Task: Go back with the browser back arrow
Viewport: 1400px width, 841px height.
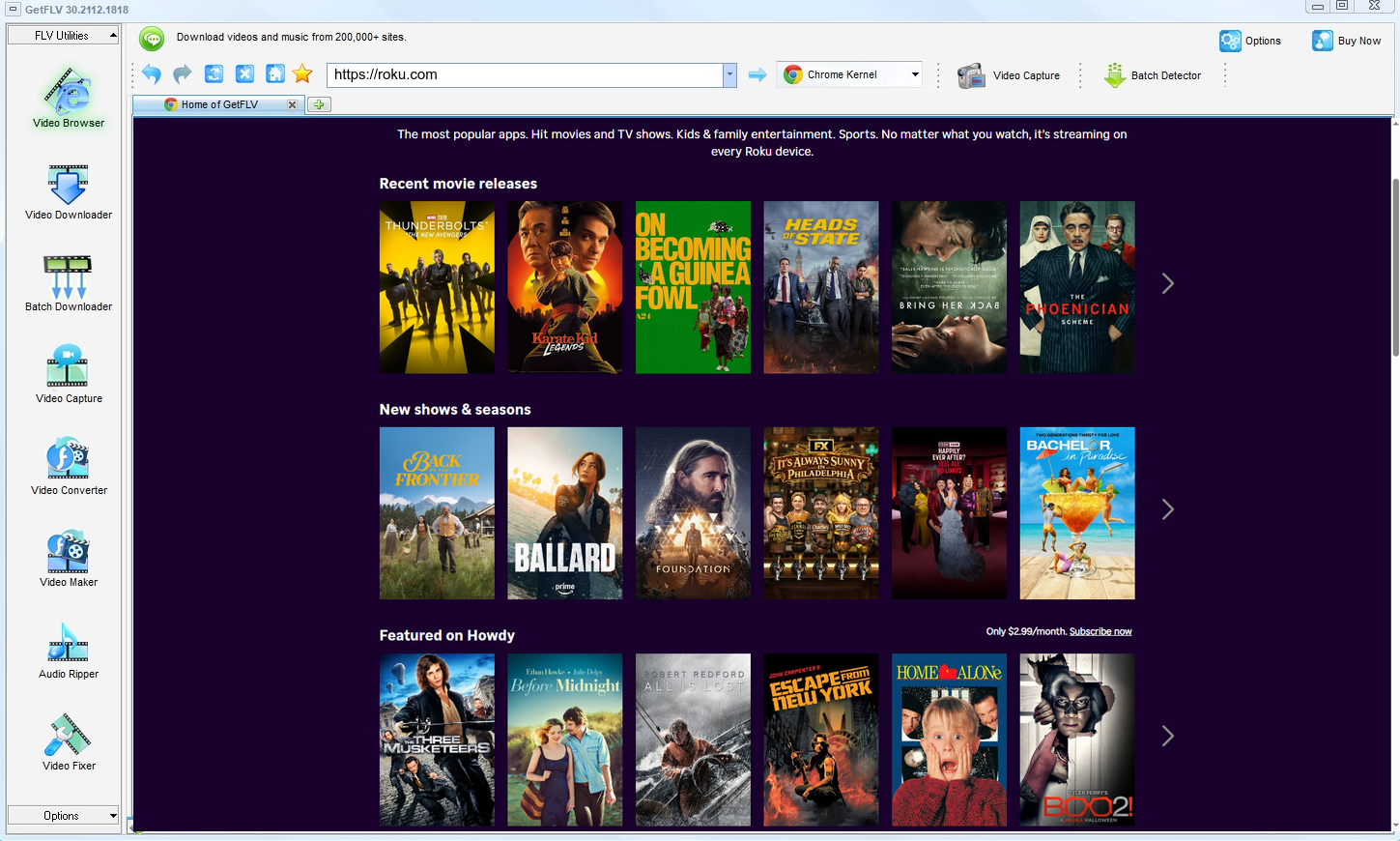Action: [x=152, y=74]
